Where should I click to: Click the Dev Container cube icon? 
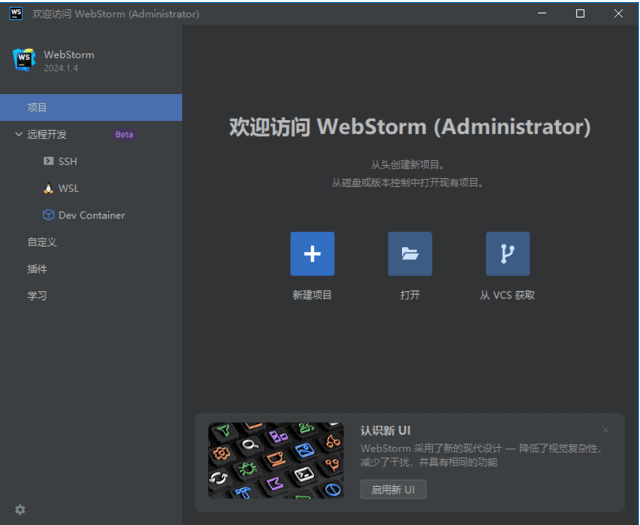pyautogui.click(x=48, y=215)
